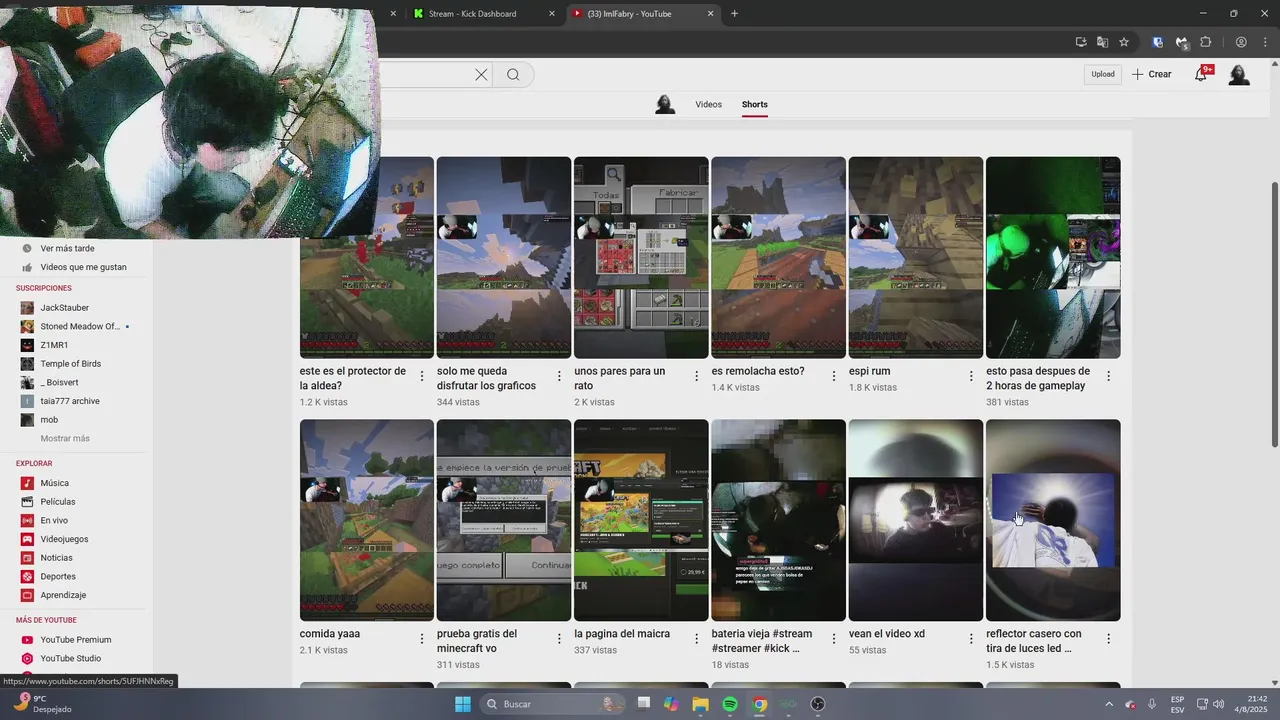This screenshot has height=720, width=1280.
Task: Click the page vertical scrollbar
Action: point(1274,314)
